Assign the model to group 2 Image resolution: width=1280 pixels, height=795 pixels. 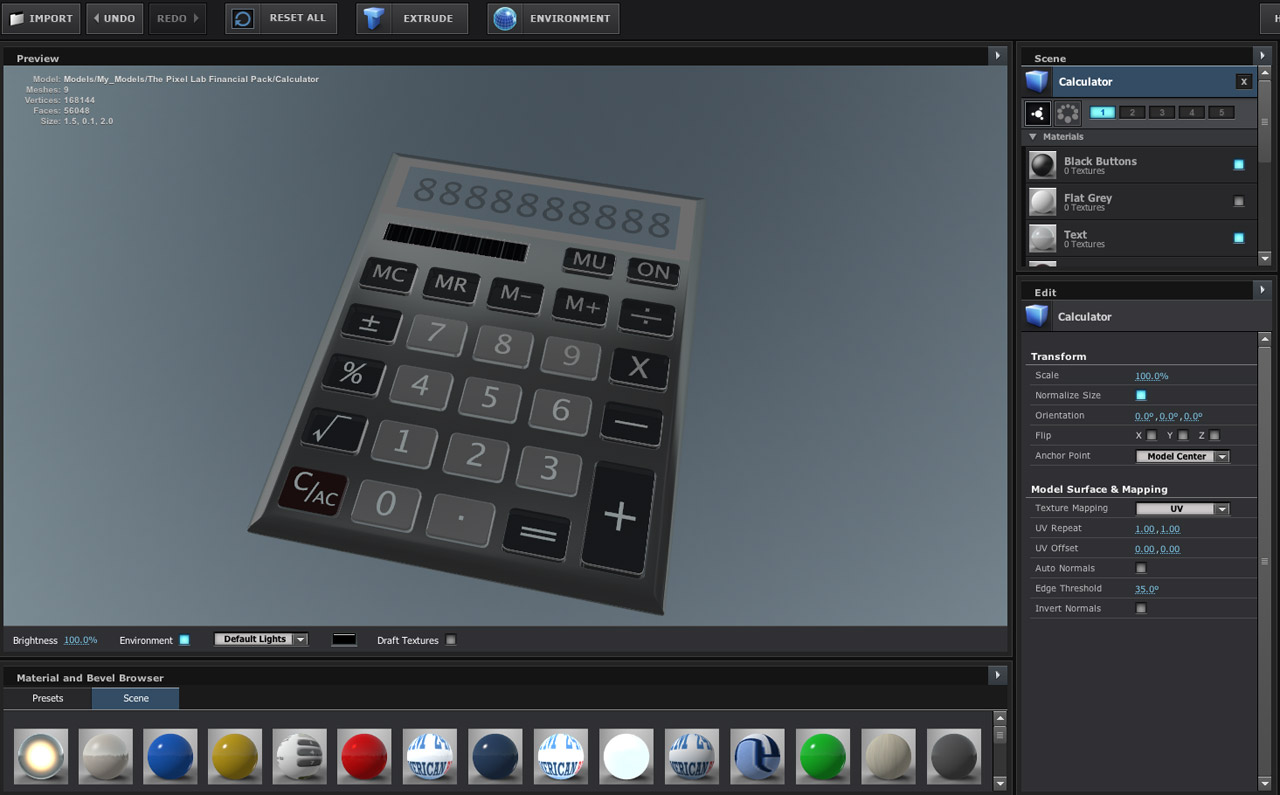point(1131,112)
